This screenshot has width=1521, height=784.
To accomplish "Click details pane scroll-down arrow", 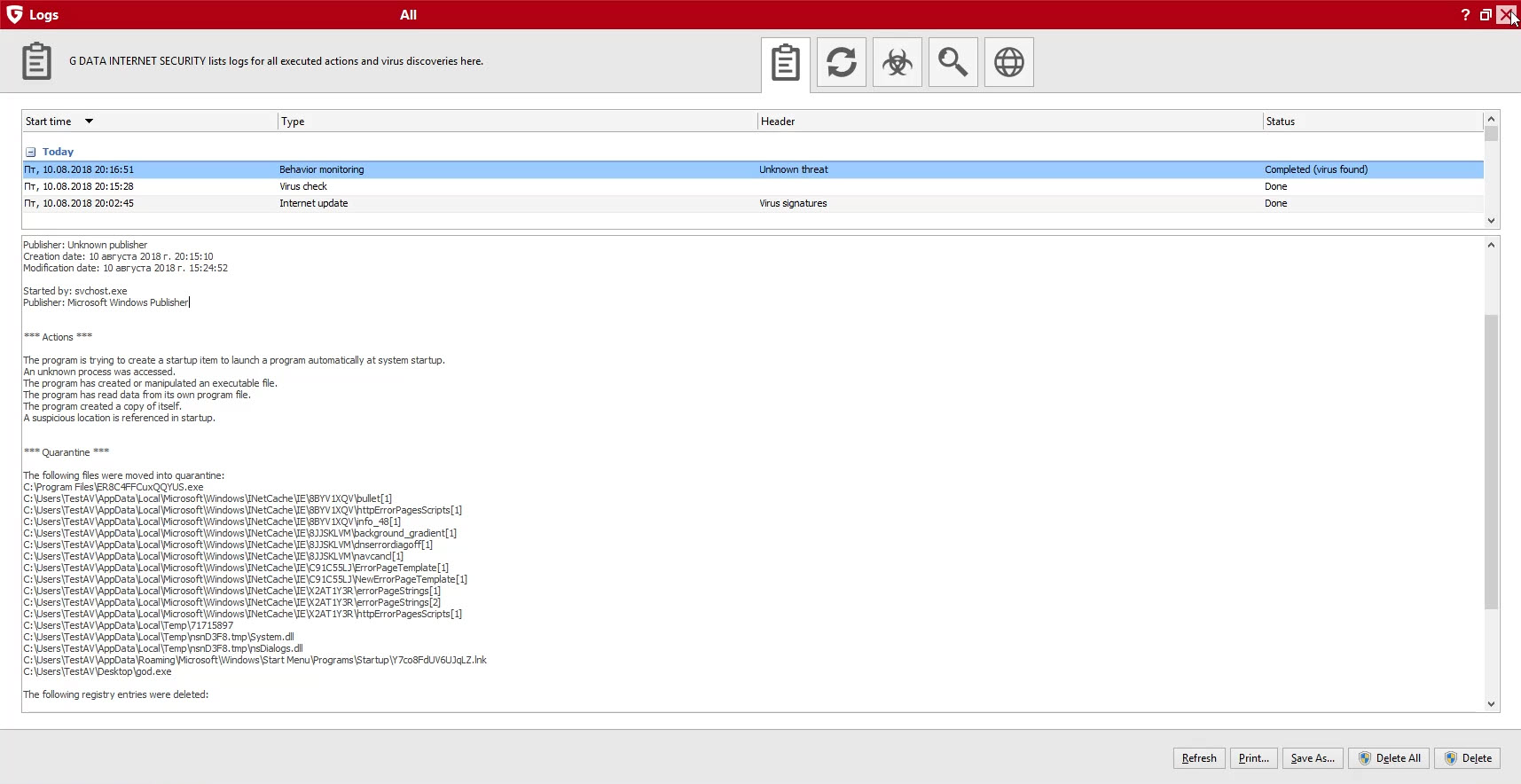I will coord(1491,704).
